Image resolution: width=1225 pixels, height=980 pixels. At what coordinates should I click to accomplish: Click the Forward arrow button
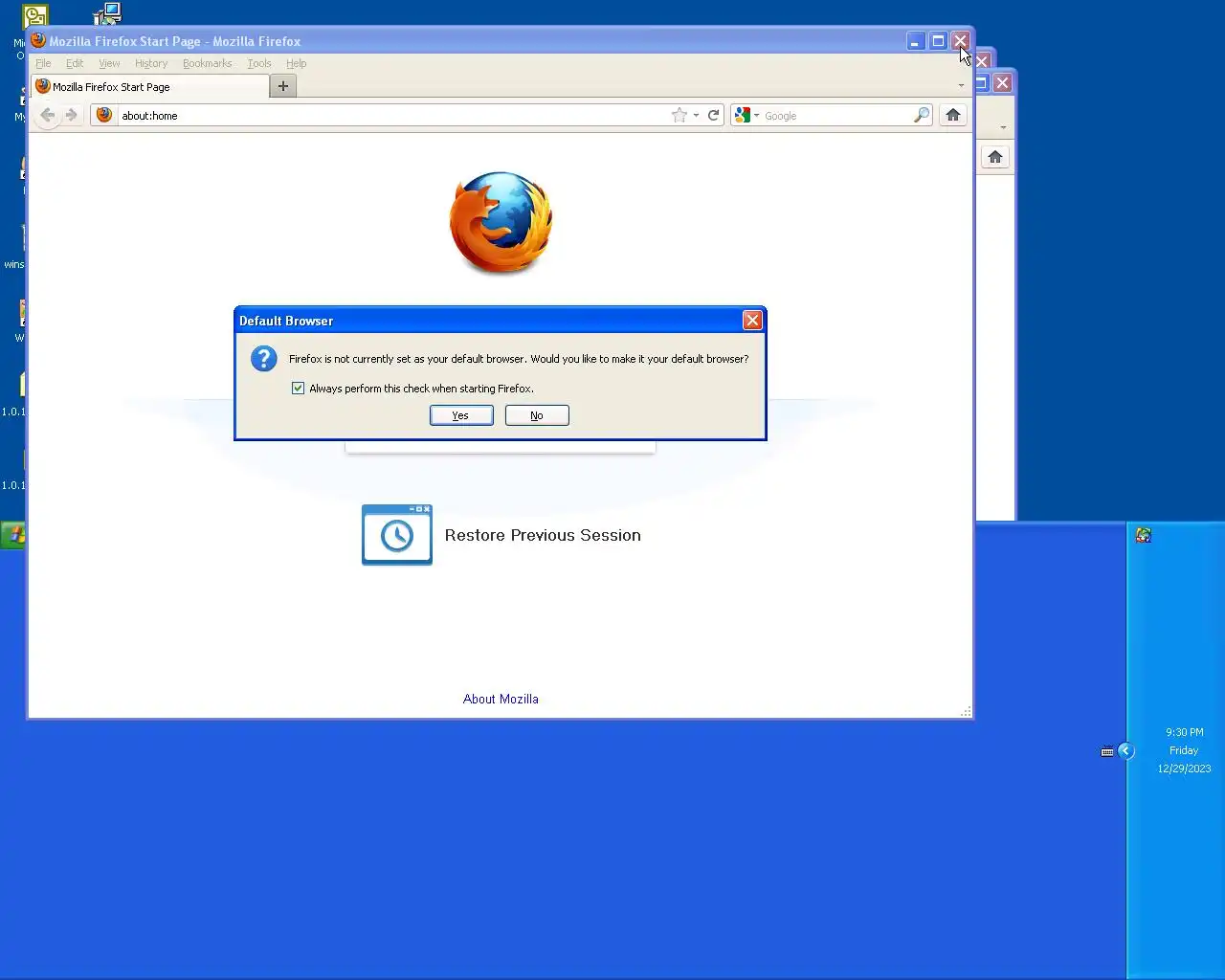pos(72,115)
